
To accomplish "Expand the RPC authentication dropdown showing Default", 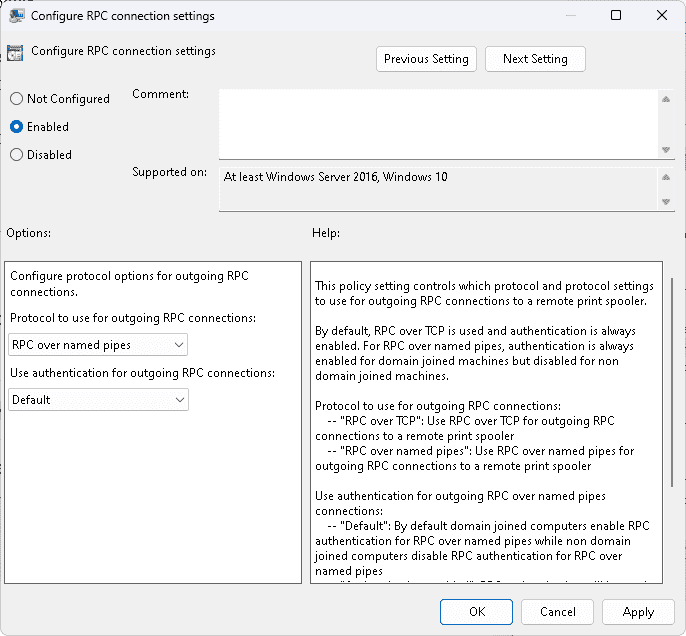I will coord(97,400).
